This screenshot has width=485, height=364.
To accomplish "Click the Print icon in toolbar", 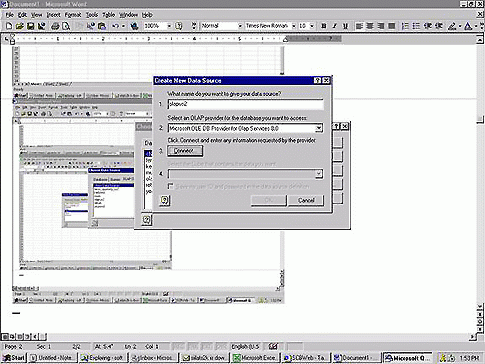I will (x=55, y=26).
